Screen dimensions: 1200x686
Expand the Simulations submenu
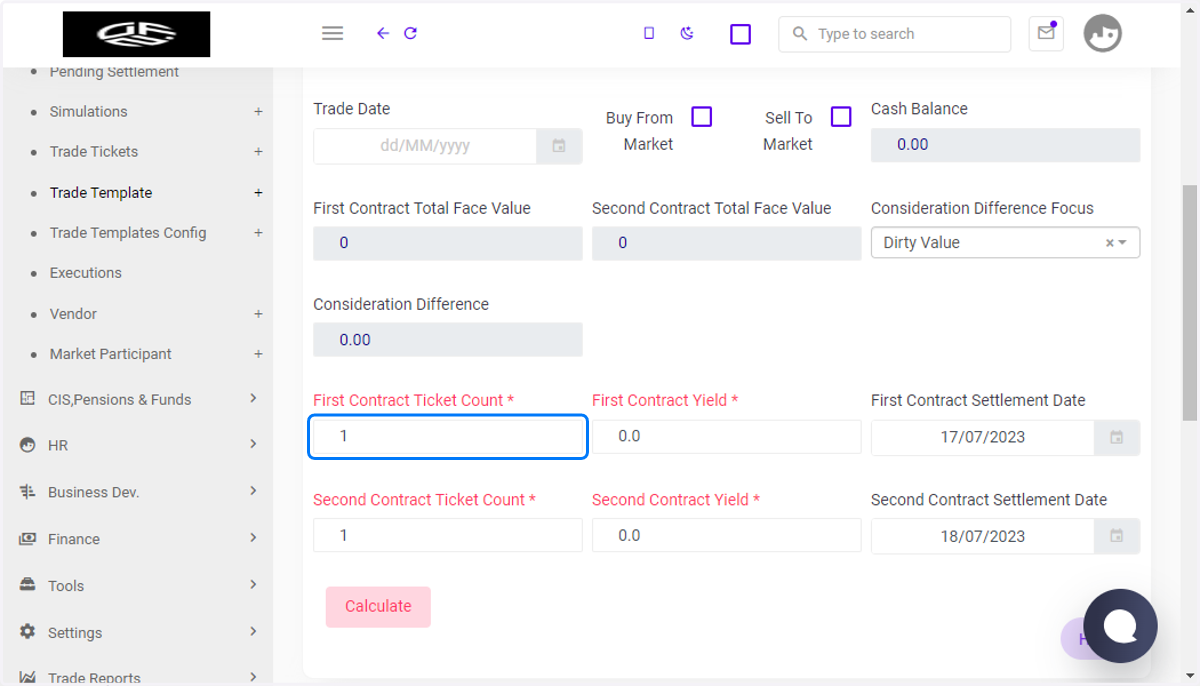click(x=258, y=112)
